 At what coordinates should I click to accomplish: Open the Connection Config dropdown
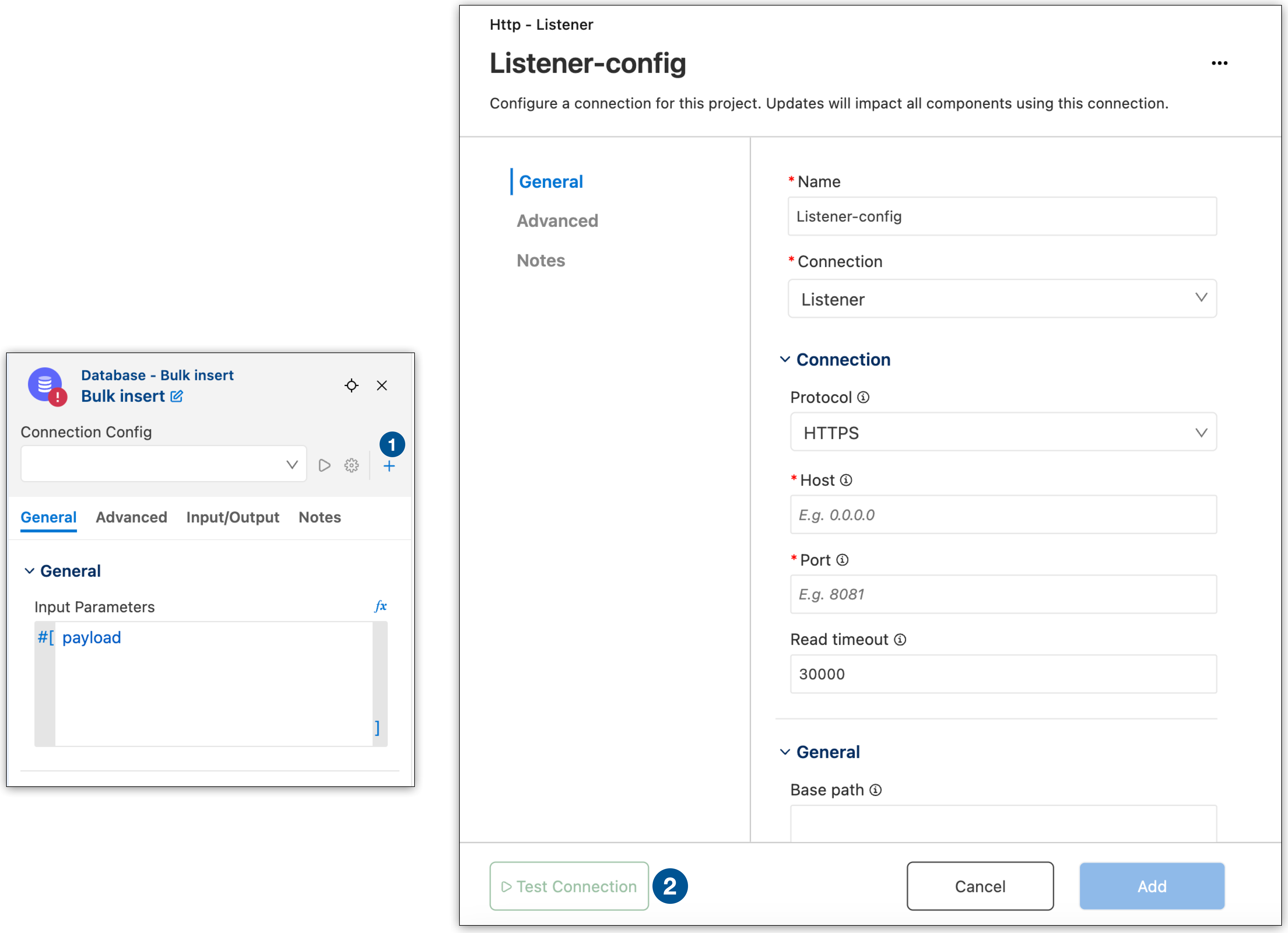pyautogui.click(x=164, y=464)
